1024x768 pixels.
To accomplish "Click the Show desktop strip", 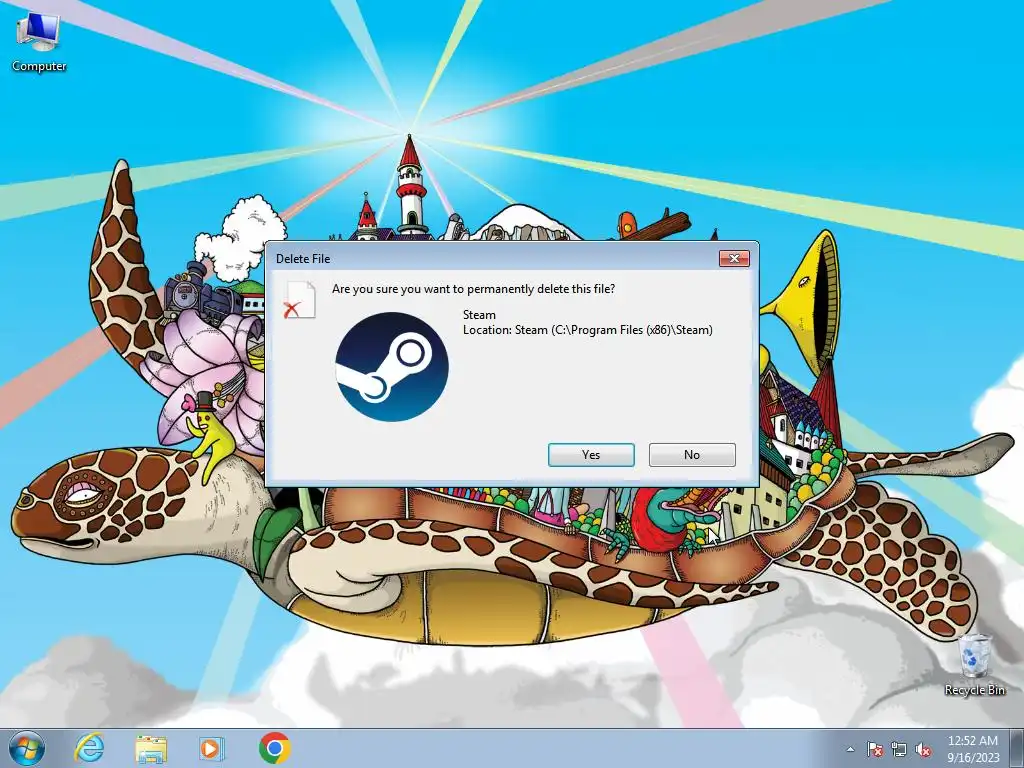I will pyautogui.click(x=1016, y=748).
